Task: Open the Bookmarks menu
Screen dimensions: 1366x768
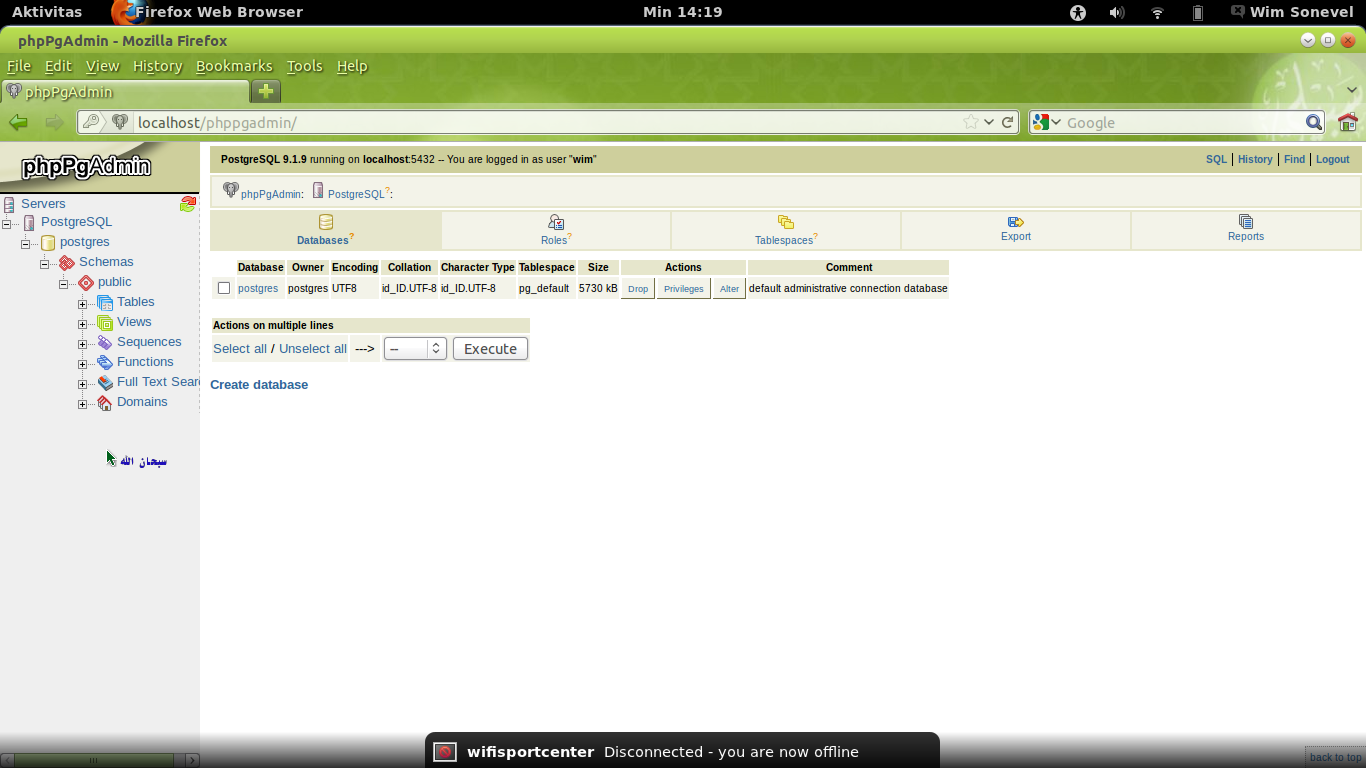Action: coord(234,66)
